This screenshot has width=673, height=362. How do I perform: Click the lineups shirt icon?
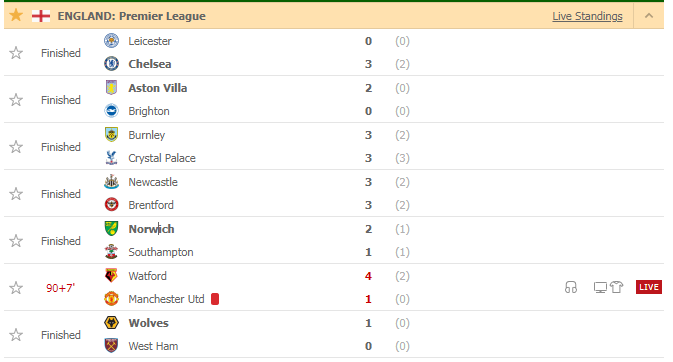click(616, 287)
